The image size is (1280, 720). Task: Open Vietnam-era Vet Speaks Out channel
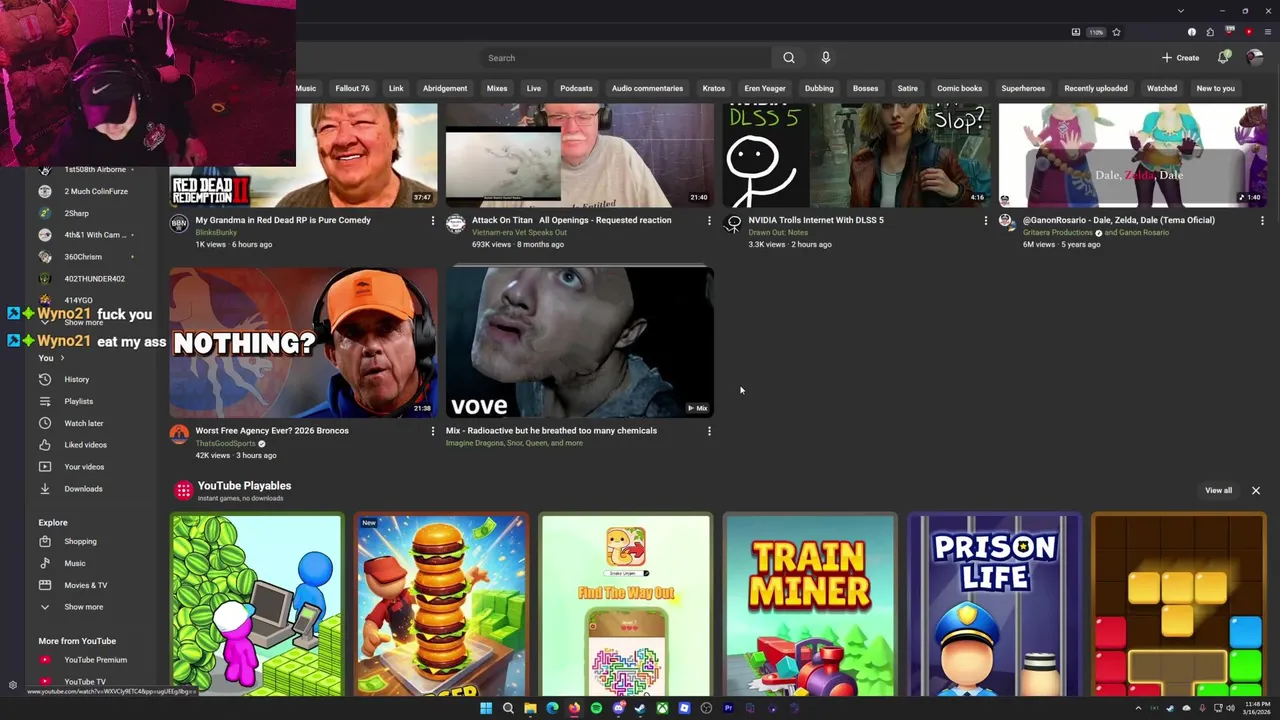(x=519, y=232)
